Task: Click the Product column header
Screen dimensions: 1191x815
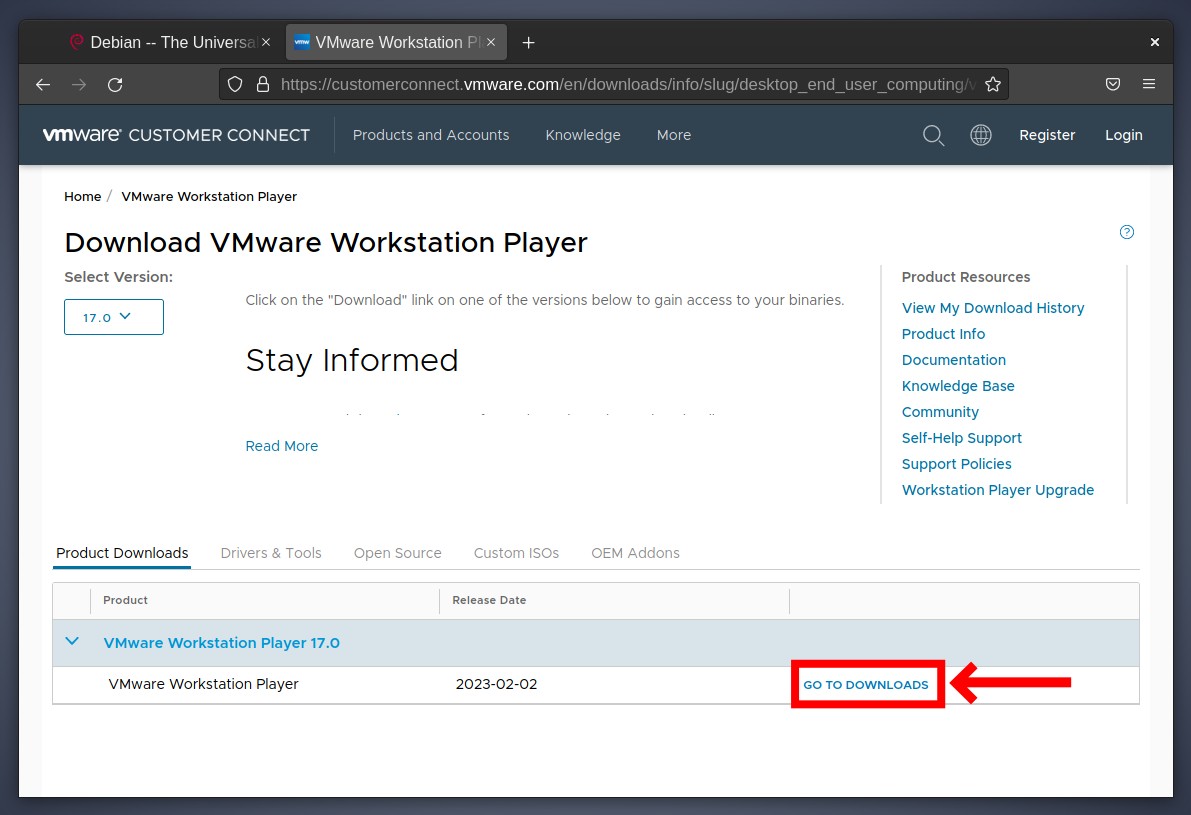Action: tap(125, 600)
